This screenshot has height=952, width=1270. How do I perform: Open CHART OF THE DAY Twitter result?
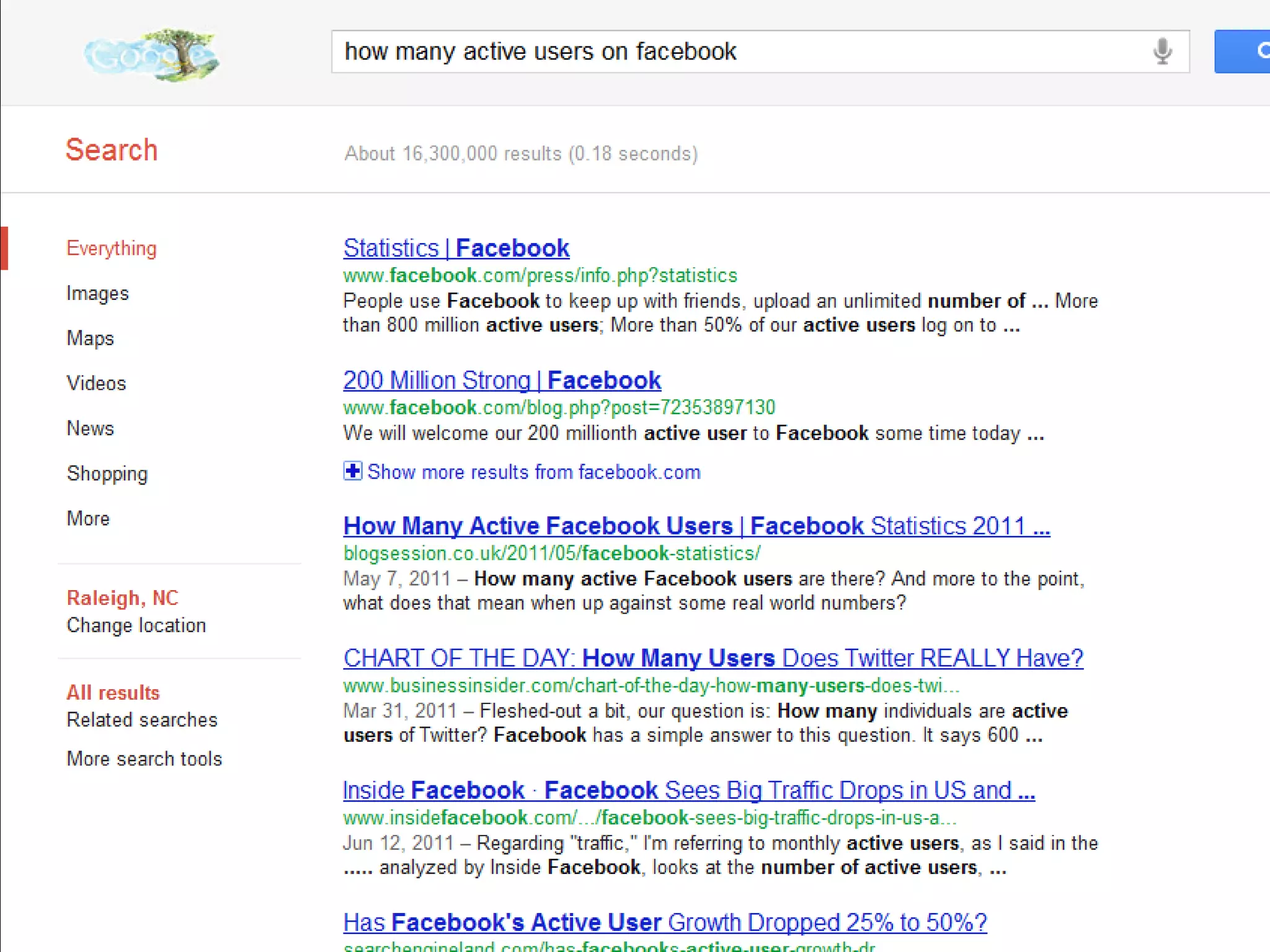coord(713,658)
